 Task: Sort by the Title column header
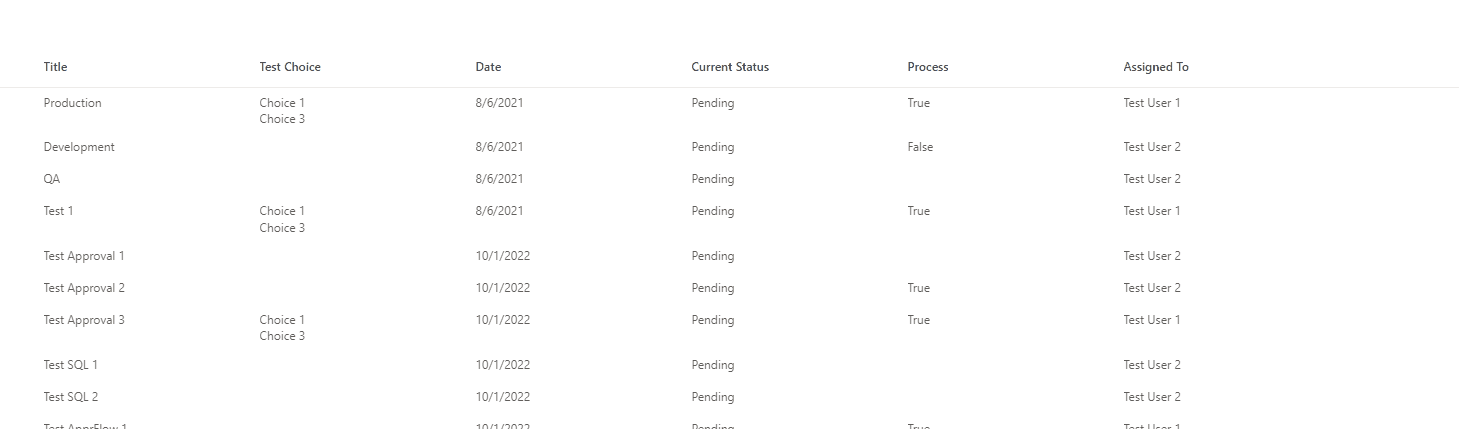coord(56,67)
